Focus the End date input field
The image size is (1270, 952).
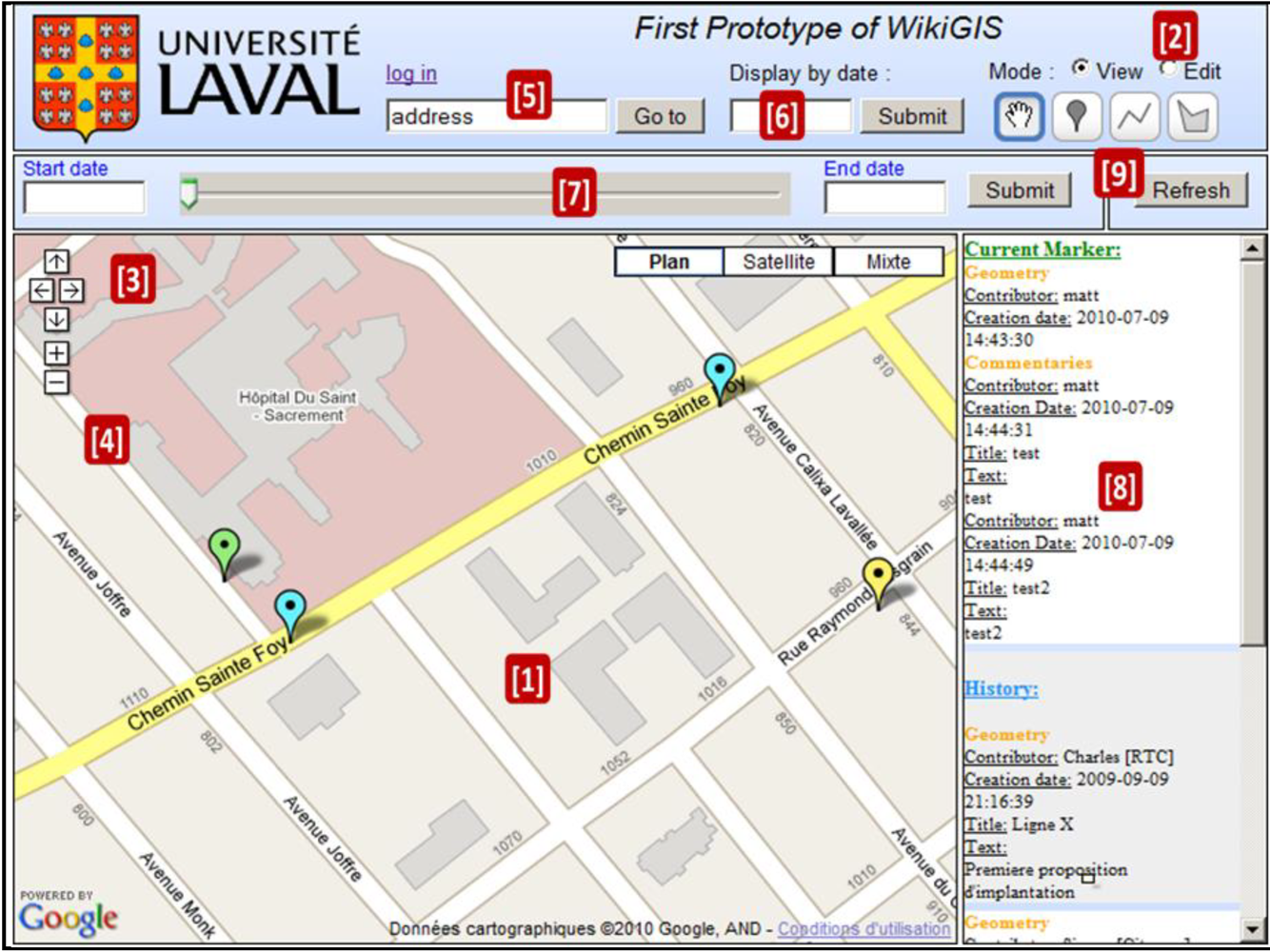885,198
